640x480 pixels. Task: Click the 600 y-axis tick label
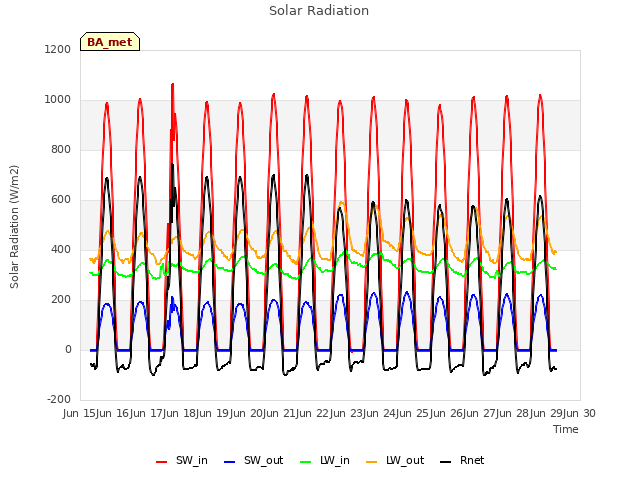coord(61,200)
